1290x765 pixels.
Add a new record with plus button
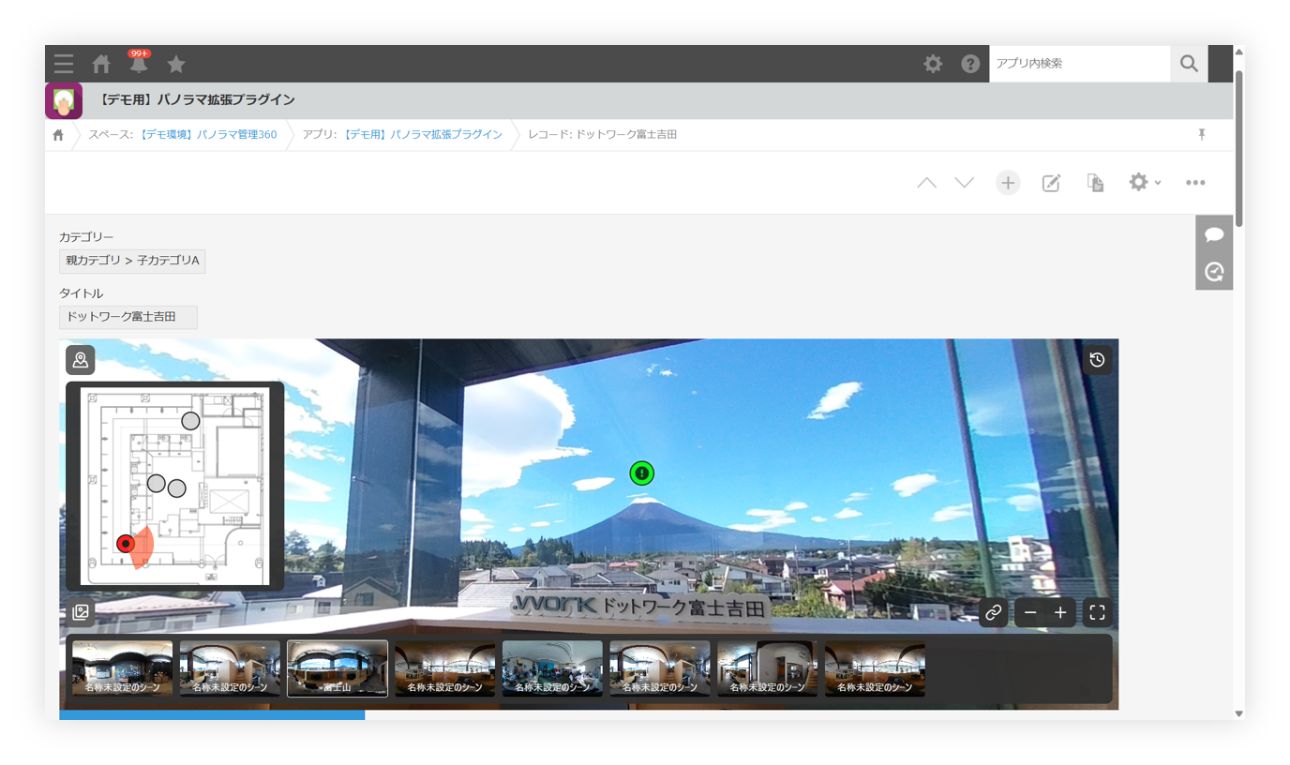click(x=1008, y=183)
